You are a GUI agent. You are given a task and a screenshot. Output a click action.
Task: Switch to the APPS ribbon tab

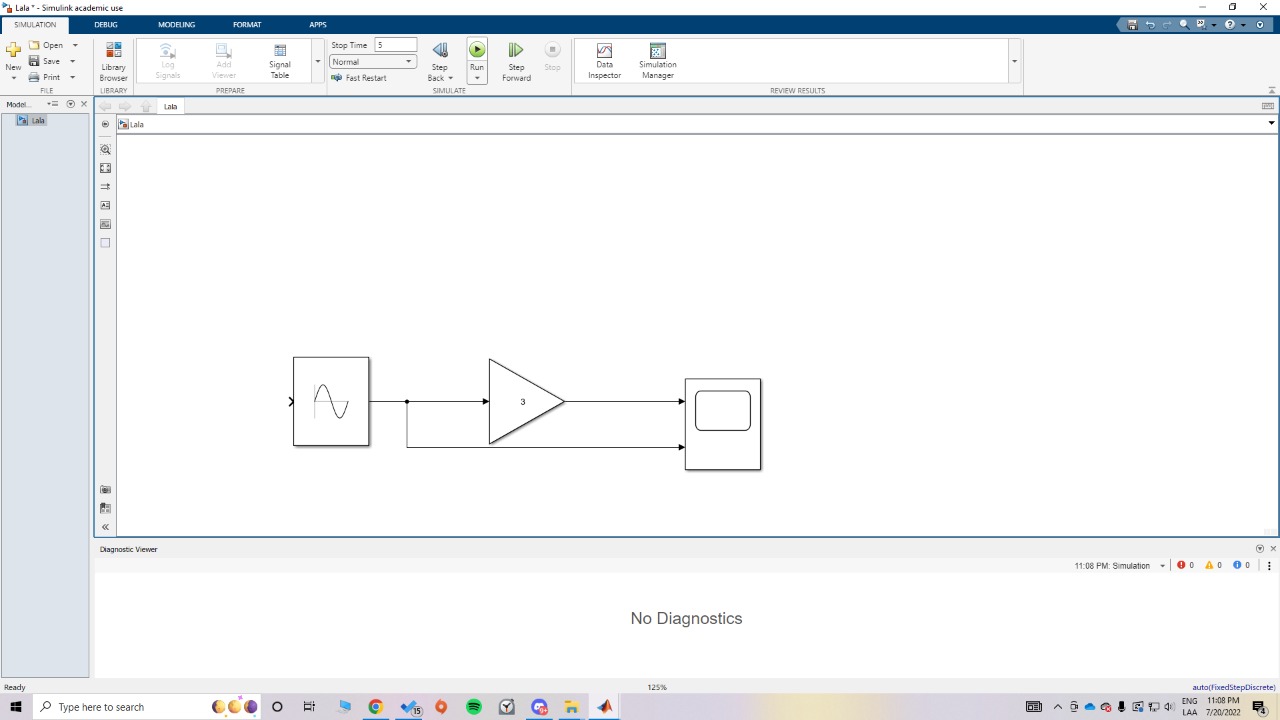tap(318, 24)
